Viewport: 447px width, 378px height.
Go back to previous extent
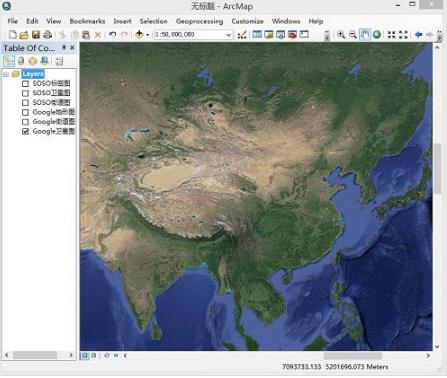pos(418,34)
